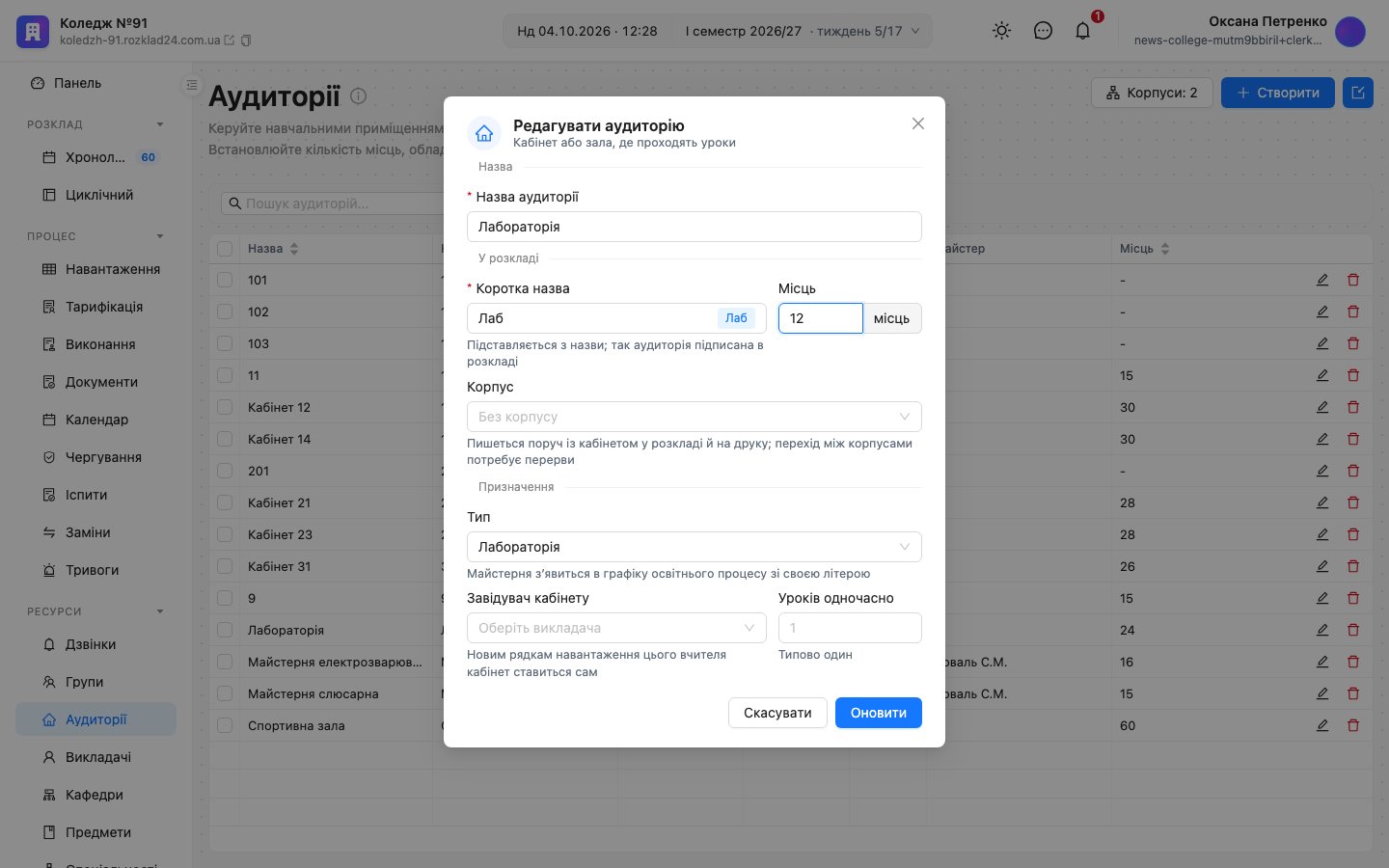
Task: Delete the Спортивна зала row
Action: [x=1353, y=725]
